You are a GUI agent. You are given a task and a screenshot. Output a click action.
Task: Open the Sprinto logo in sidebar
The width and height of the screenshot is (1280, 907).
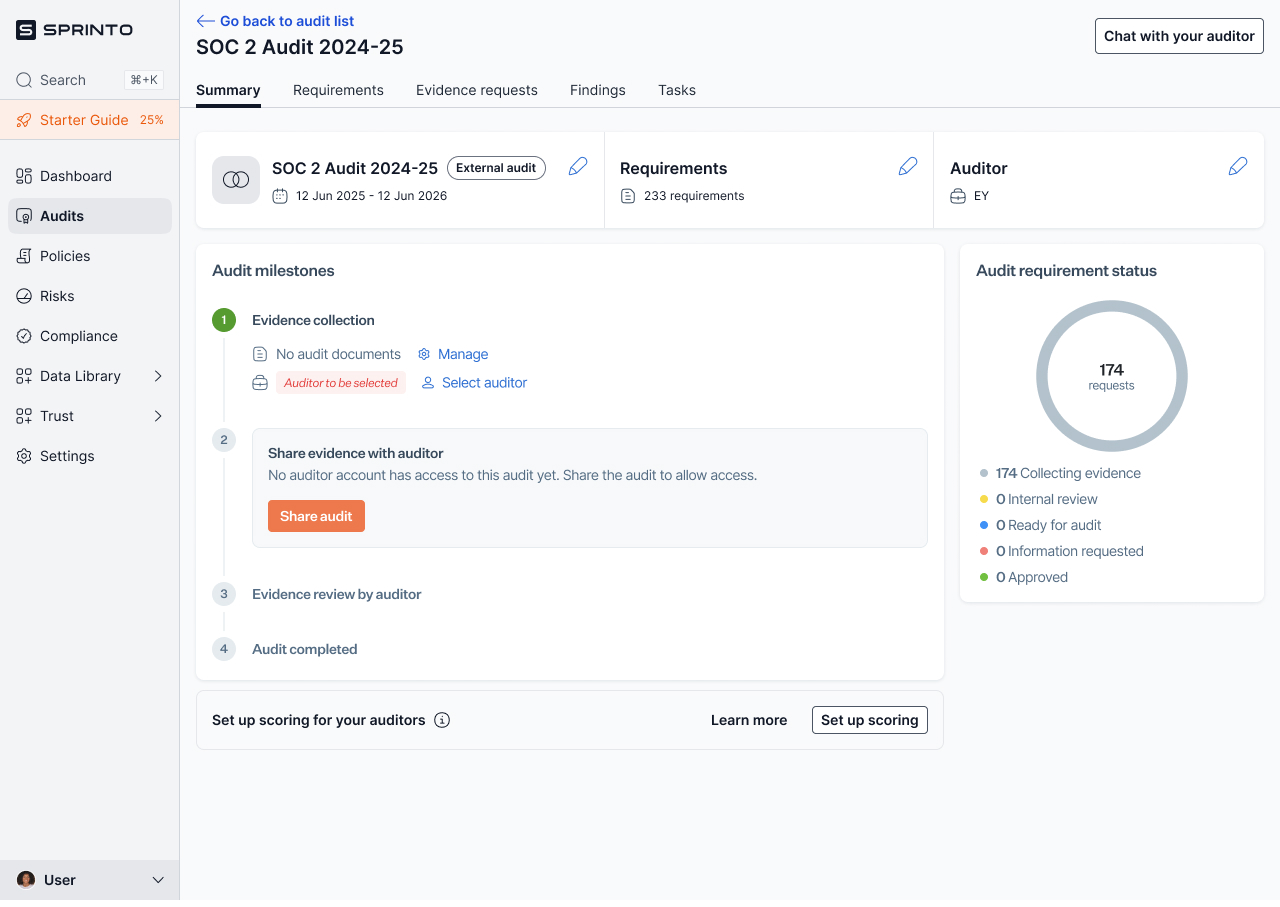point(74,30)
